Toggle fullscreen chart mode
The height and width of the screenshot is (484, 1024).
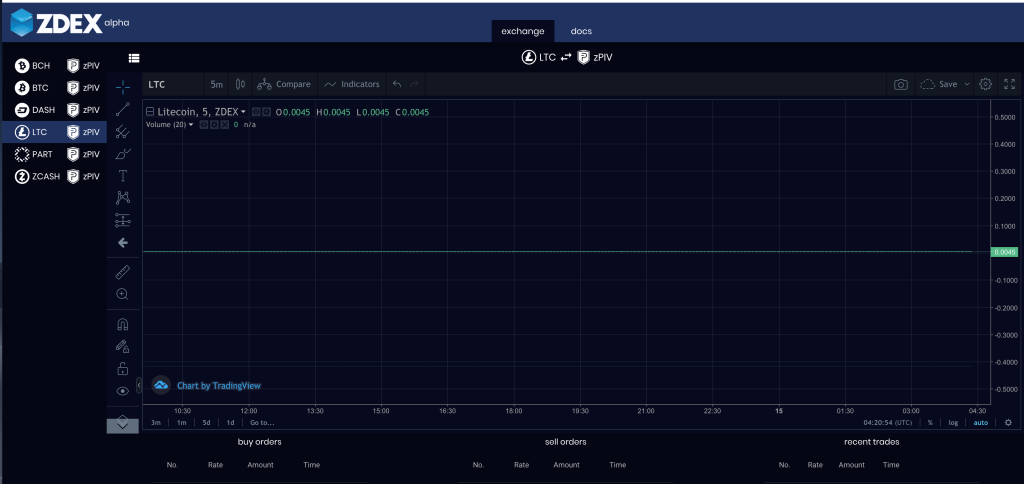click(x=1009, y=84)
